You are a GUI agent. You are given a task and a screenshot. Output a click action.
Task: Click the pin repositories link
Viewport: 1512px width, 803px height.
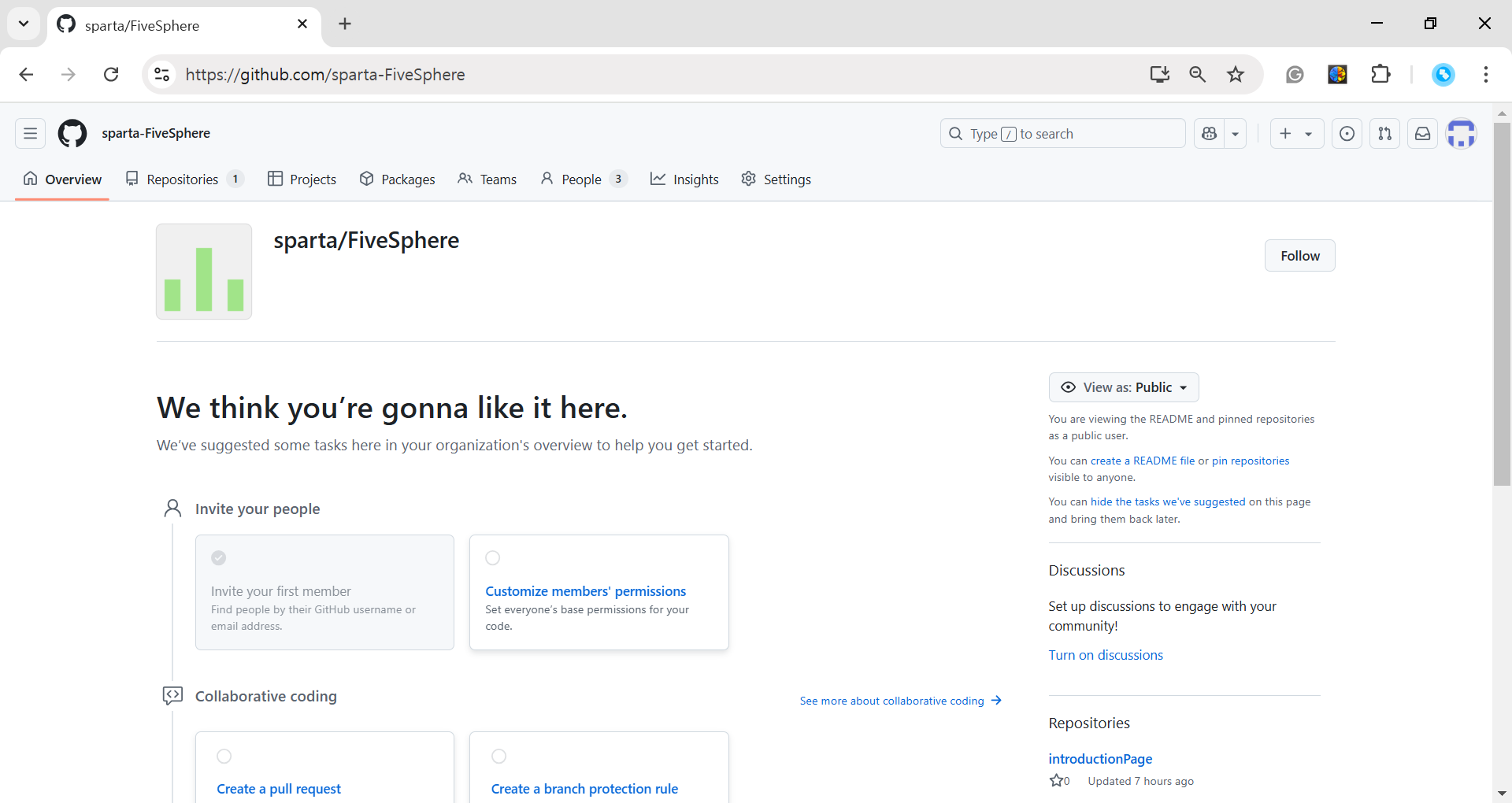coord(1251,461)
